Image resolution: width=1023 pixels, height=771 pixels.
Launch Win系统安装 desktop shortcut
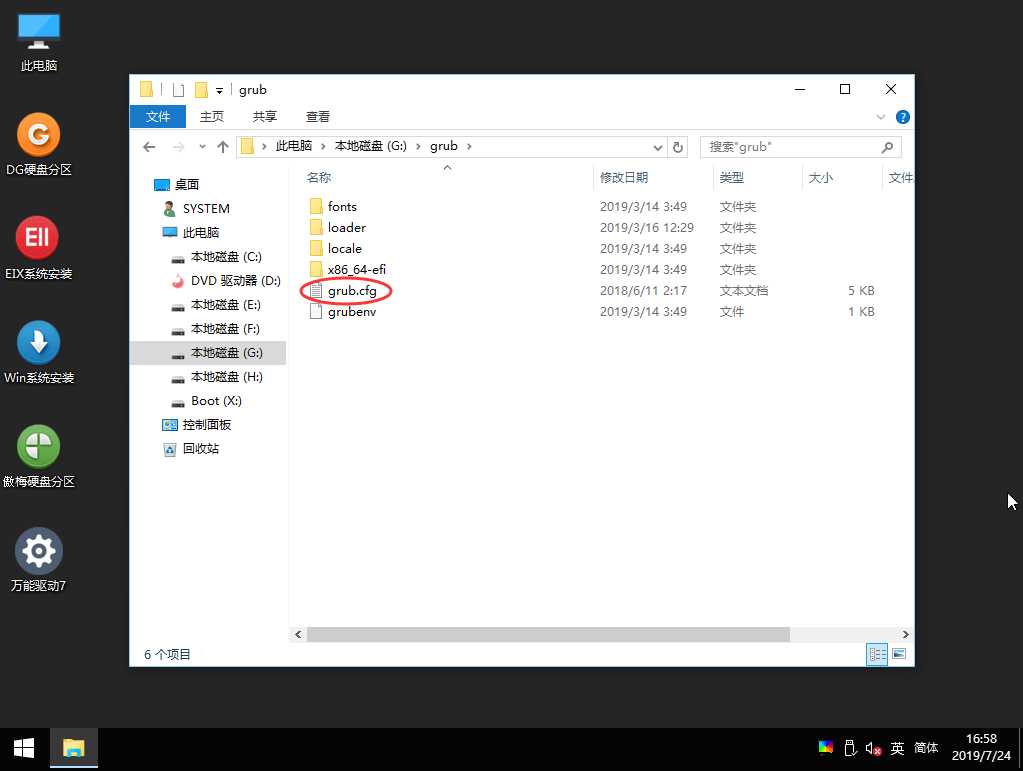pos(38,352)
